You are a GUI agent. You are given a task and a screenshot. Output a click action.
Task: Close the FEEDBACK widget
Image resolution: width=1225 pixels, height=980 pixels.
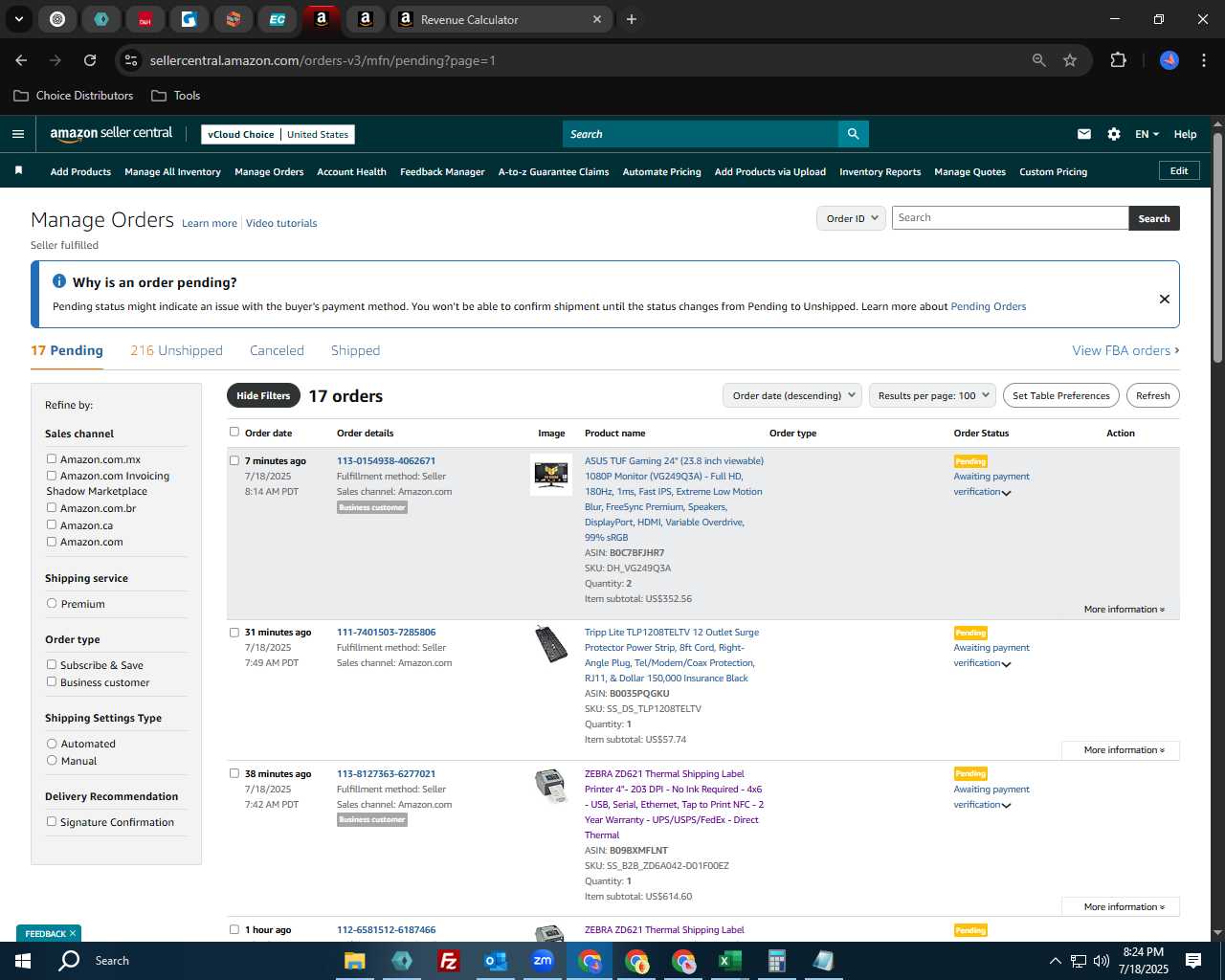pyautogui.click(x=73, y=933)
